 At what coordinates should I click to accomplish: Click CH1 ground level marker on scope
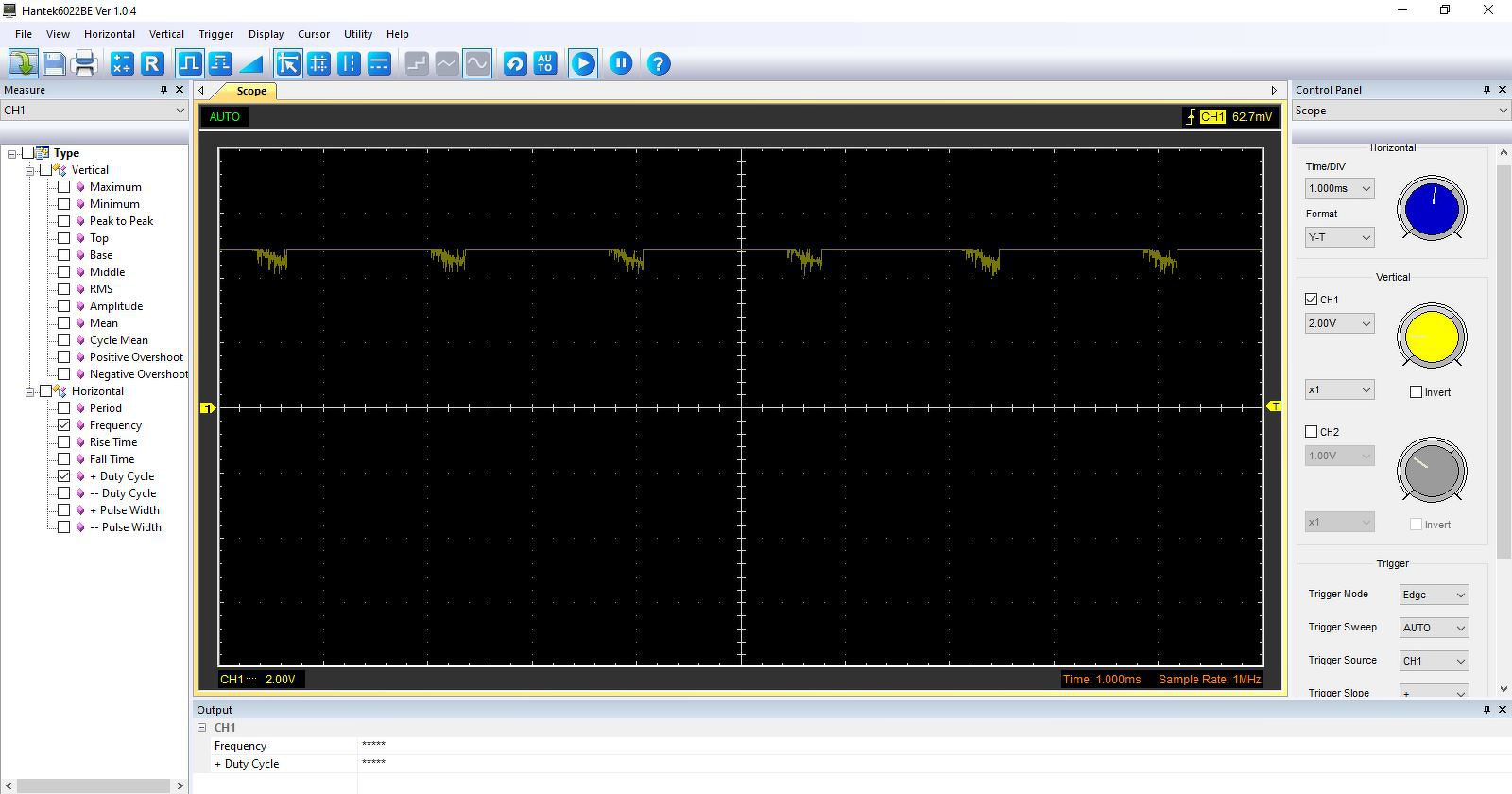coord(207,407)
